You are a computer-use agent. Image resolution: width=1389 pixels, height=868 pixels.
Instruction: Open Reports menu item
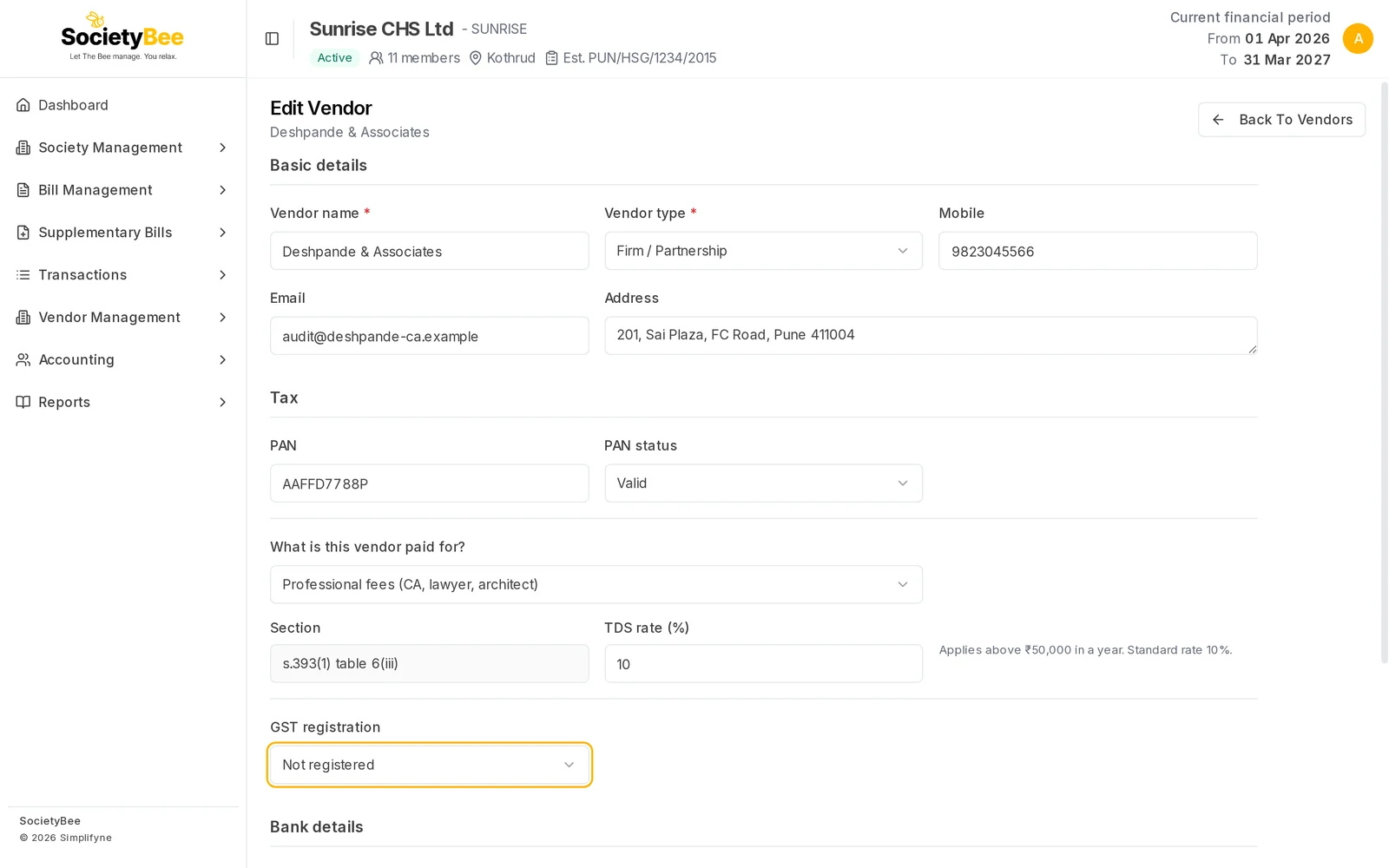(x=122, y=402)
